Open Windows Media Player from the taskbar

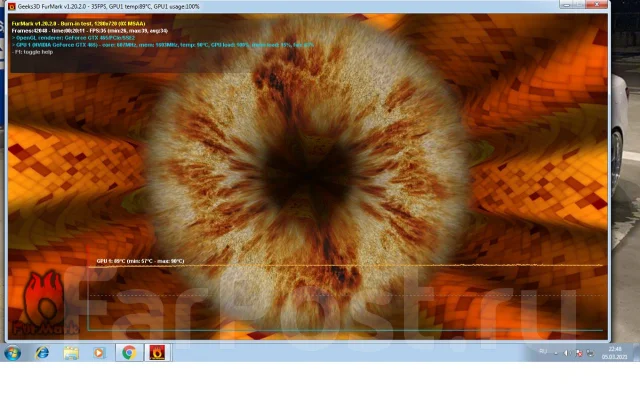pos(99,353)
